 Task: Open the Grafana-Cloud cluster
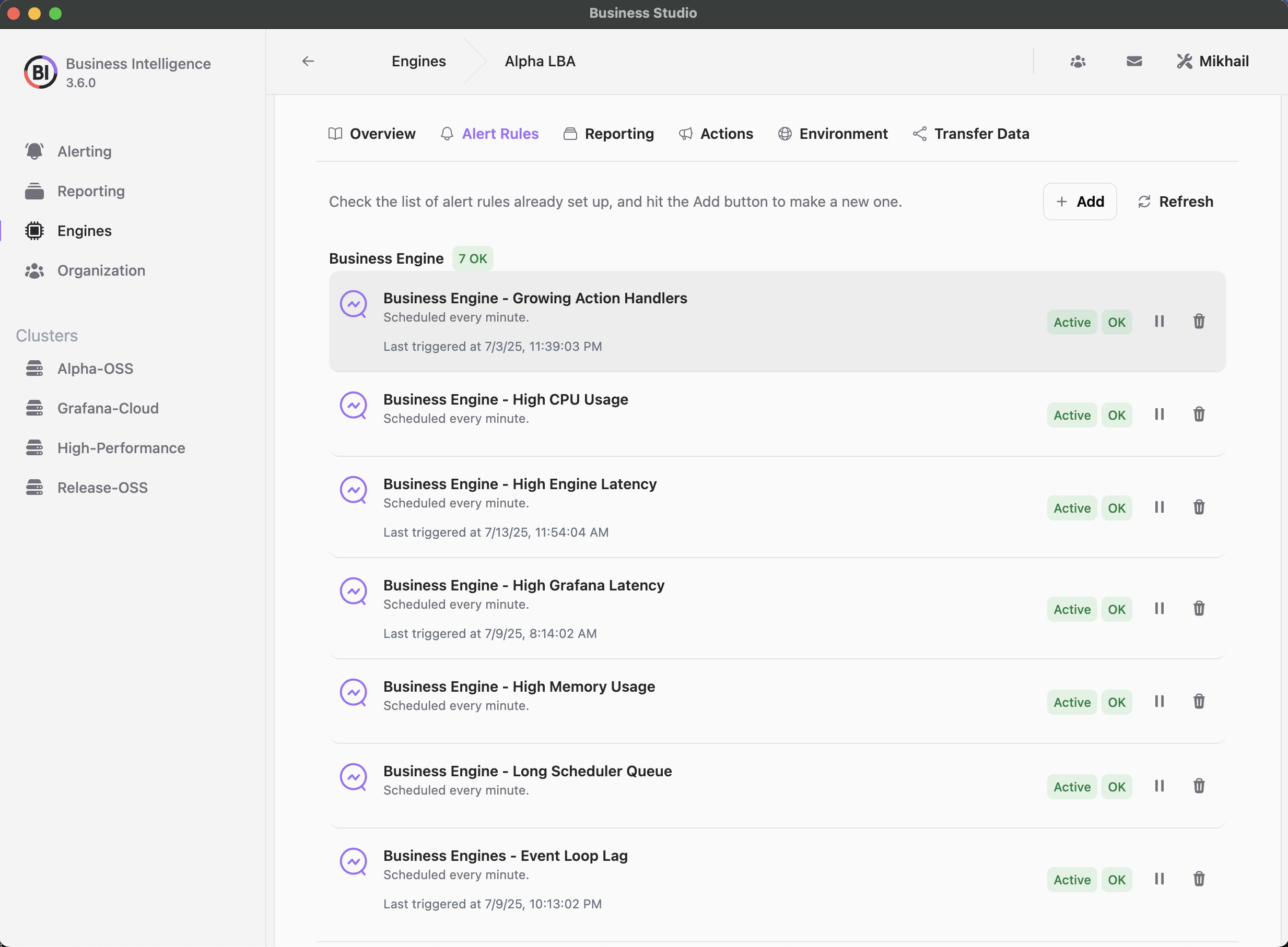pos(92,408)
